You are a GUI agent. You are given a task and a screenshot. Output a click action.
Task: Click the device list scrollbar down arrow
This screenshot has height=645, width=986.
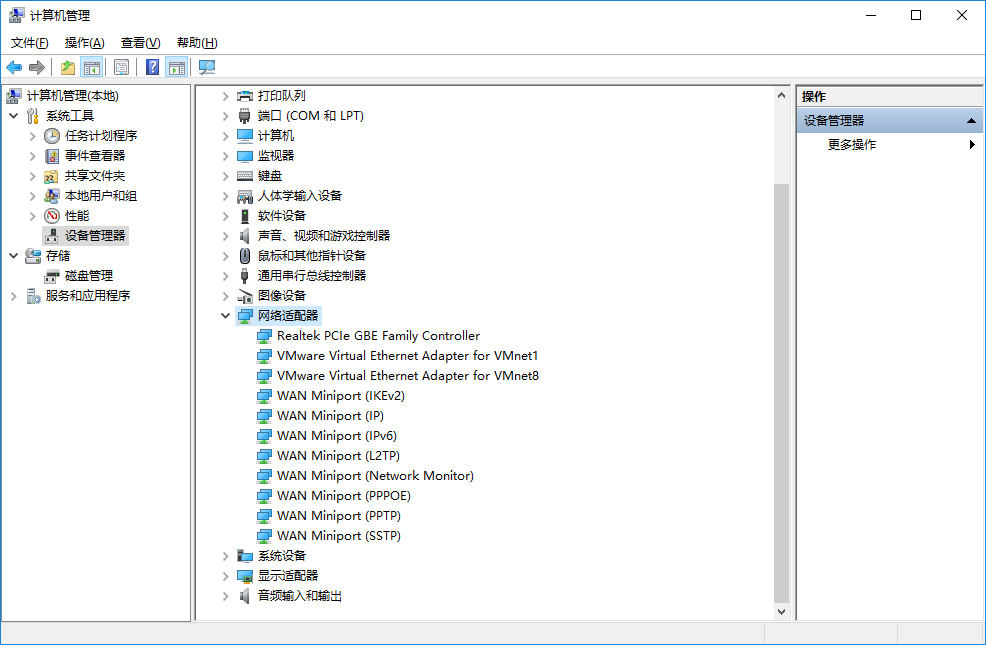coord(781,611)
